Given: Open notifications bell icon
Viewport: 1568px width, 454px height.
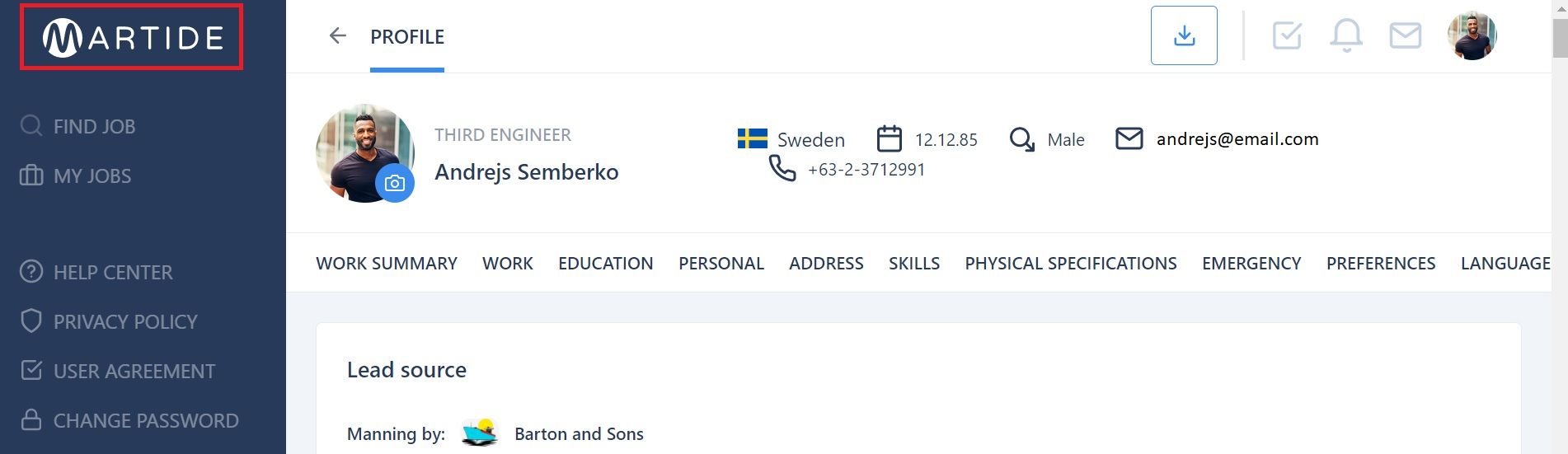Looking at the screenshot, I should click(1346, 35).
